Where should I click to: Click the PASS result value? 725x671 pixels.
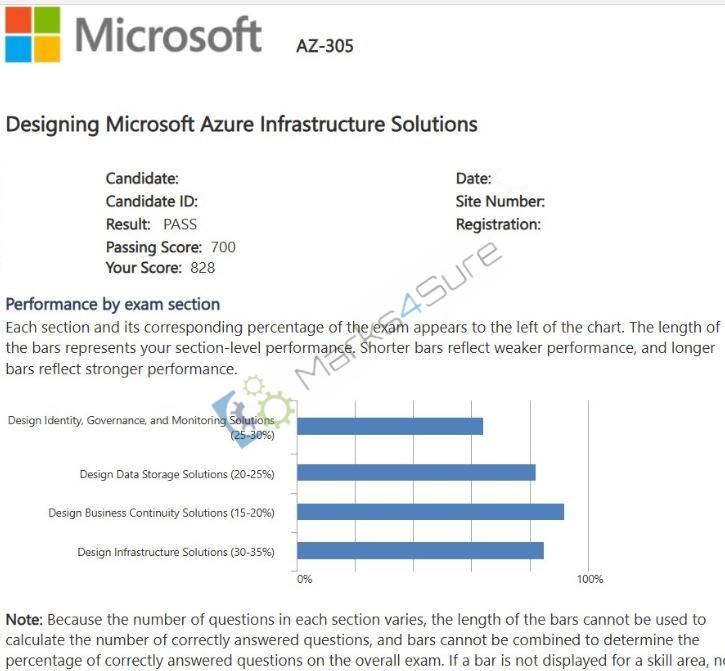coord(180,224)
